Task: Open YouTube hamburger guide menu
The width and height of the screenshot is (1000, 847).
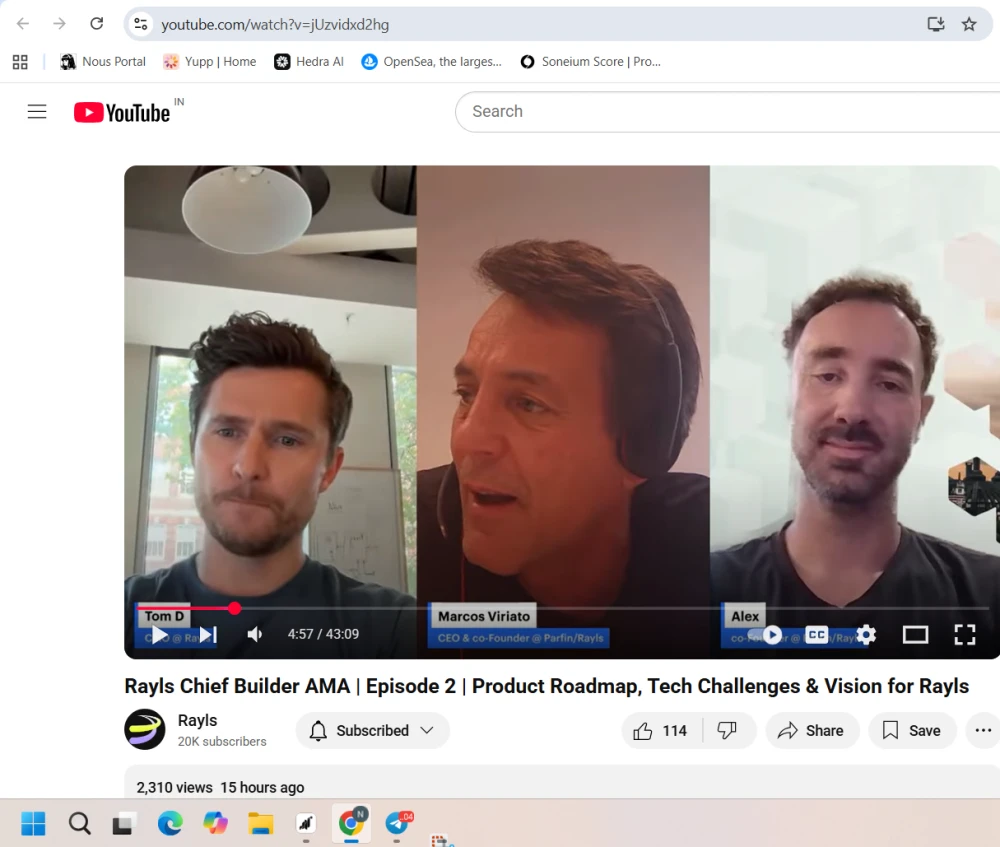Action: click(x=37, y=112)
